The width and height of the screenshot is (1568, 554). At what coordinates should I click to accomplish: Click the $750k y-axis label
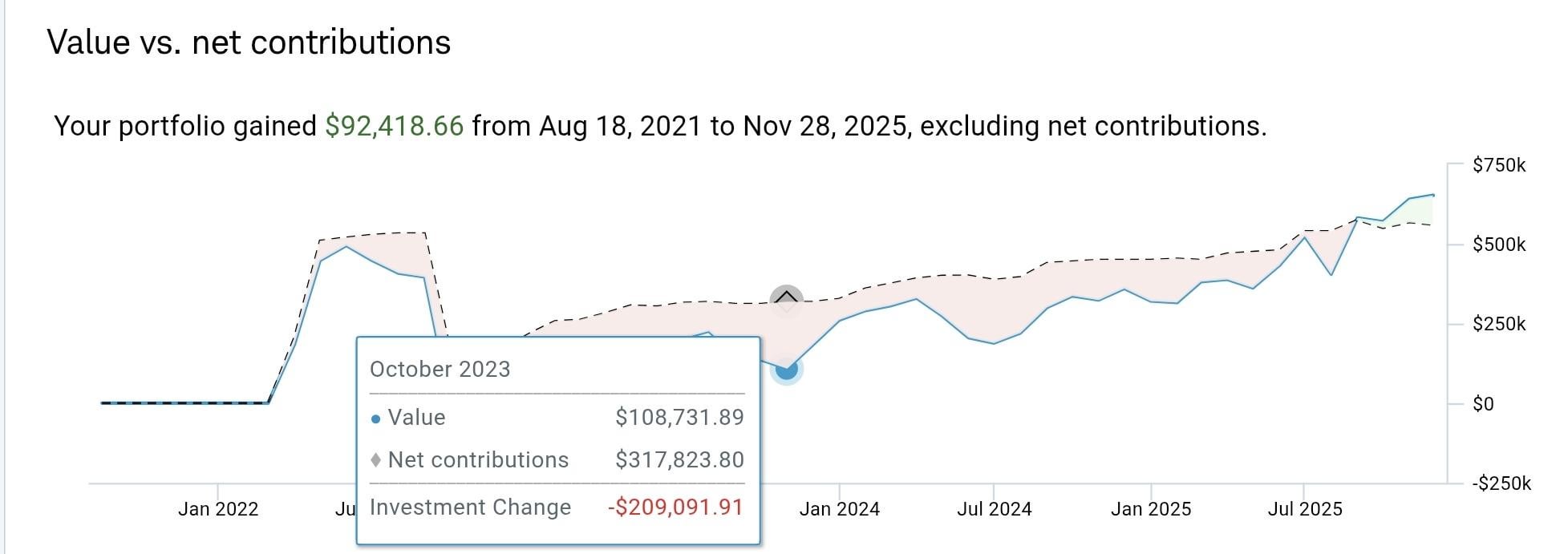pyautogui.click(x=1498, y=165)
